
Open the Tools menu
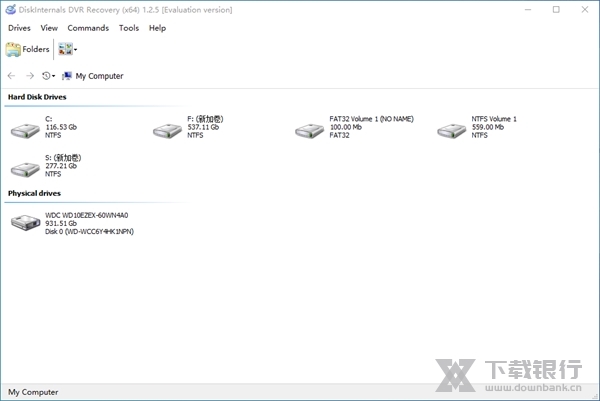click(x=129, y=28)
